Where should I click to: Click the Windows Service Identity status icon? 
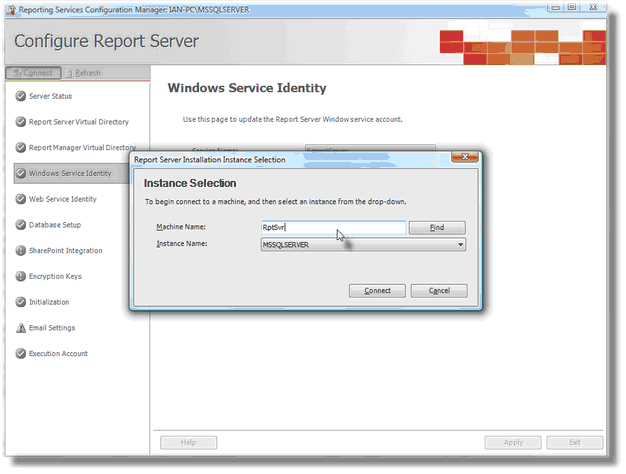point(20,173)
